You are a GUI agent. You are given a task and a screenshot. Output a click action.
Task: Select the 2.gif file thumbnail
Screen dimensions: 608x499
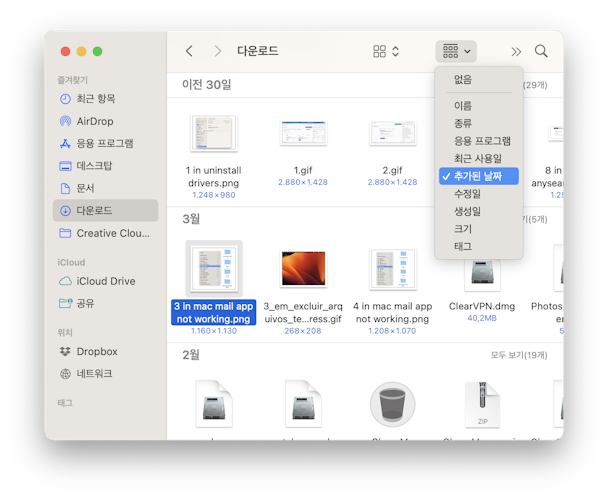click(392, 133)
